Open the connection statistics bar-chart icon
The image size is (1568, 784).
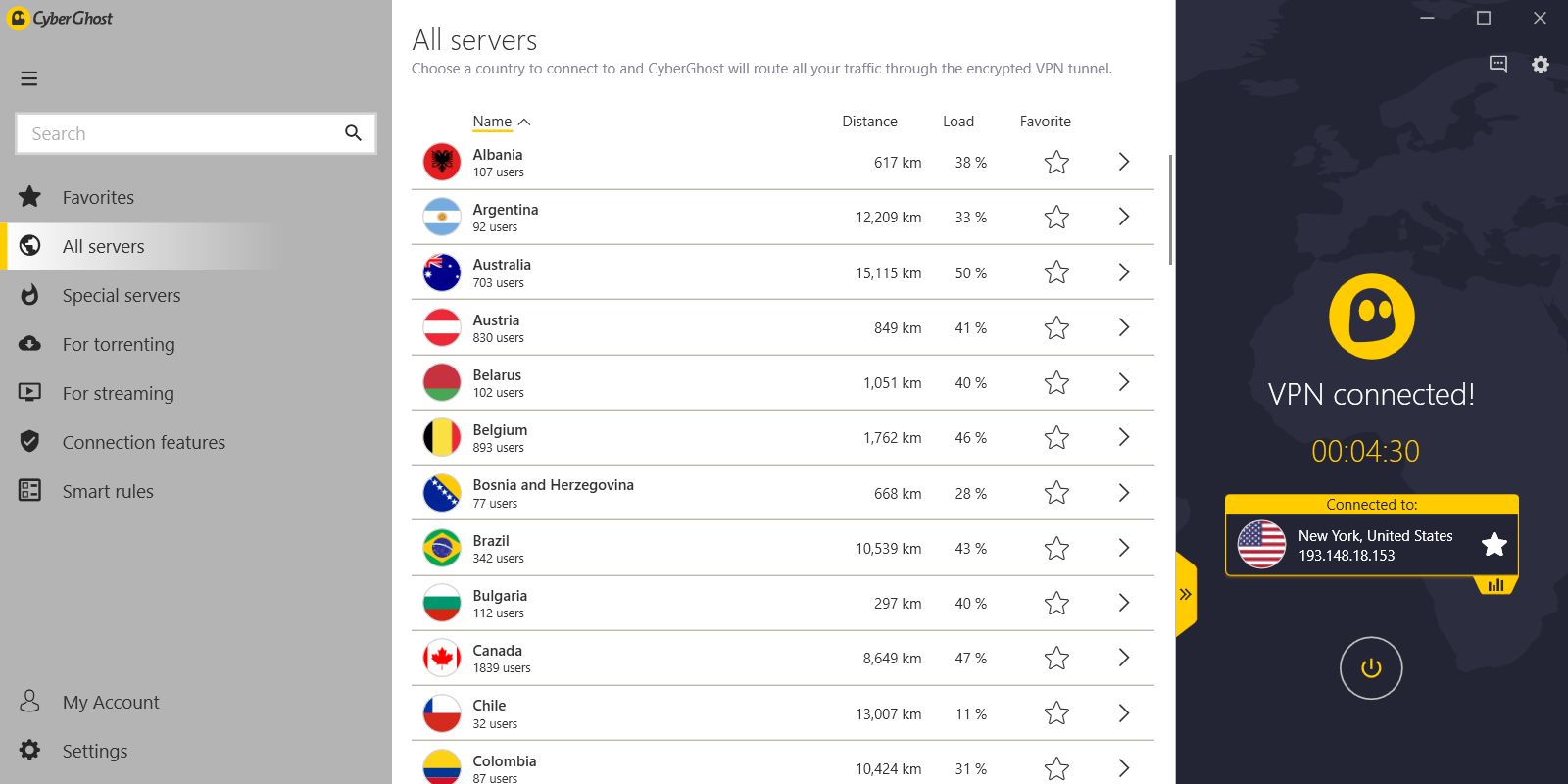[x=1495, y=585]
